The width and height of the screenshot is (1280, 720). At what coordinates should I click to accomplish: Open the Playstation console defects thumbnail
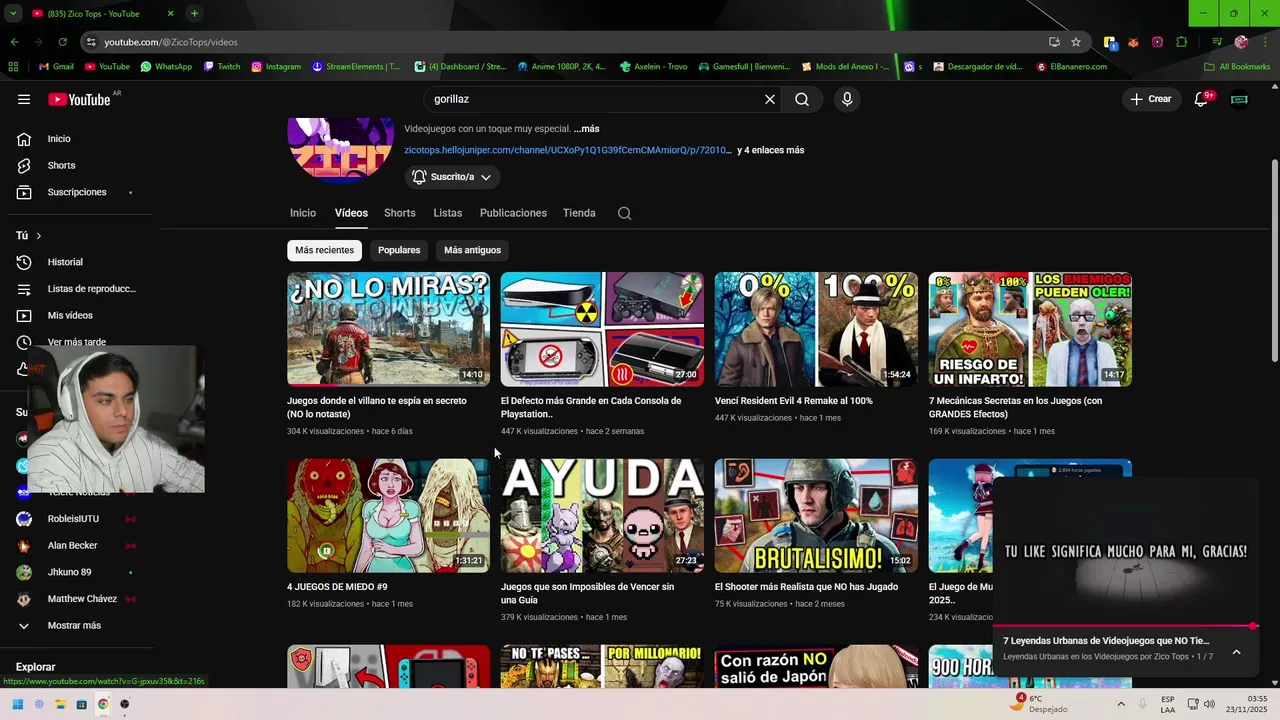603,329
